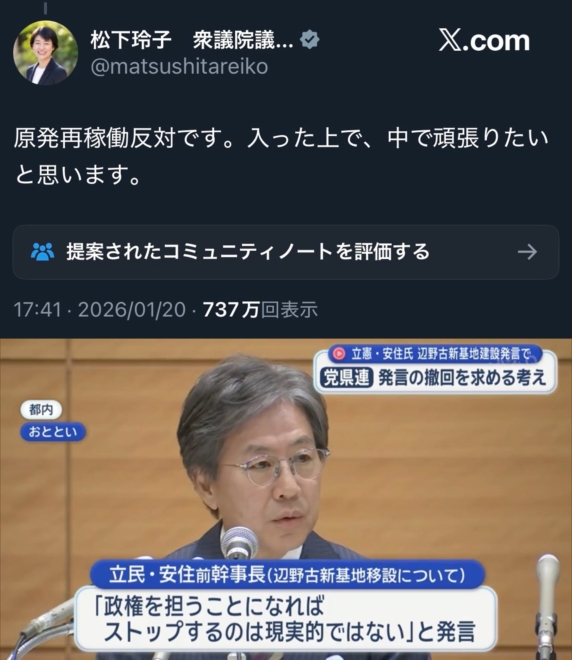Click the 2026/01/20 post date

[132, 310]
